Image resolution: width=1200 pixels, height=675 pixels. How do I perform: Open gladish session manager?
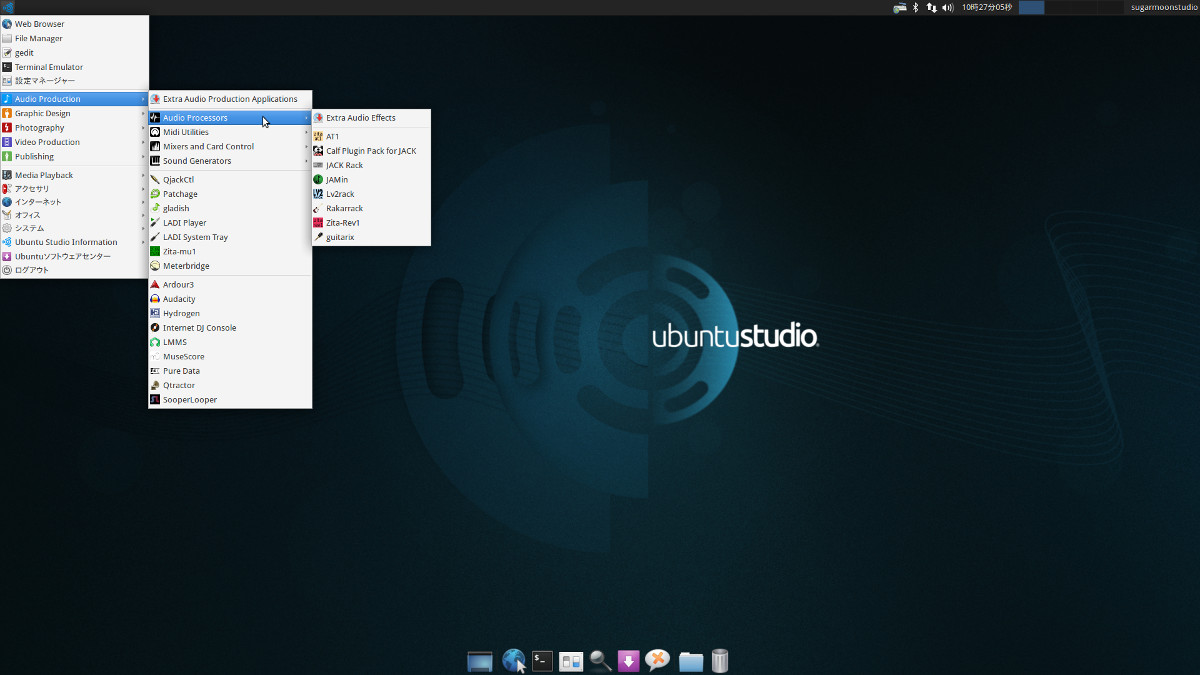click(x=230, y=208)
